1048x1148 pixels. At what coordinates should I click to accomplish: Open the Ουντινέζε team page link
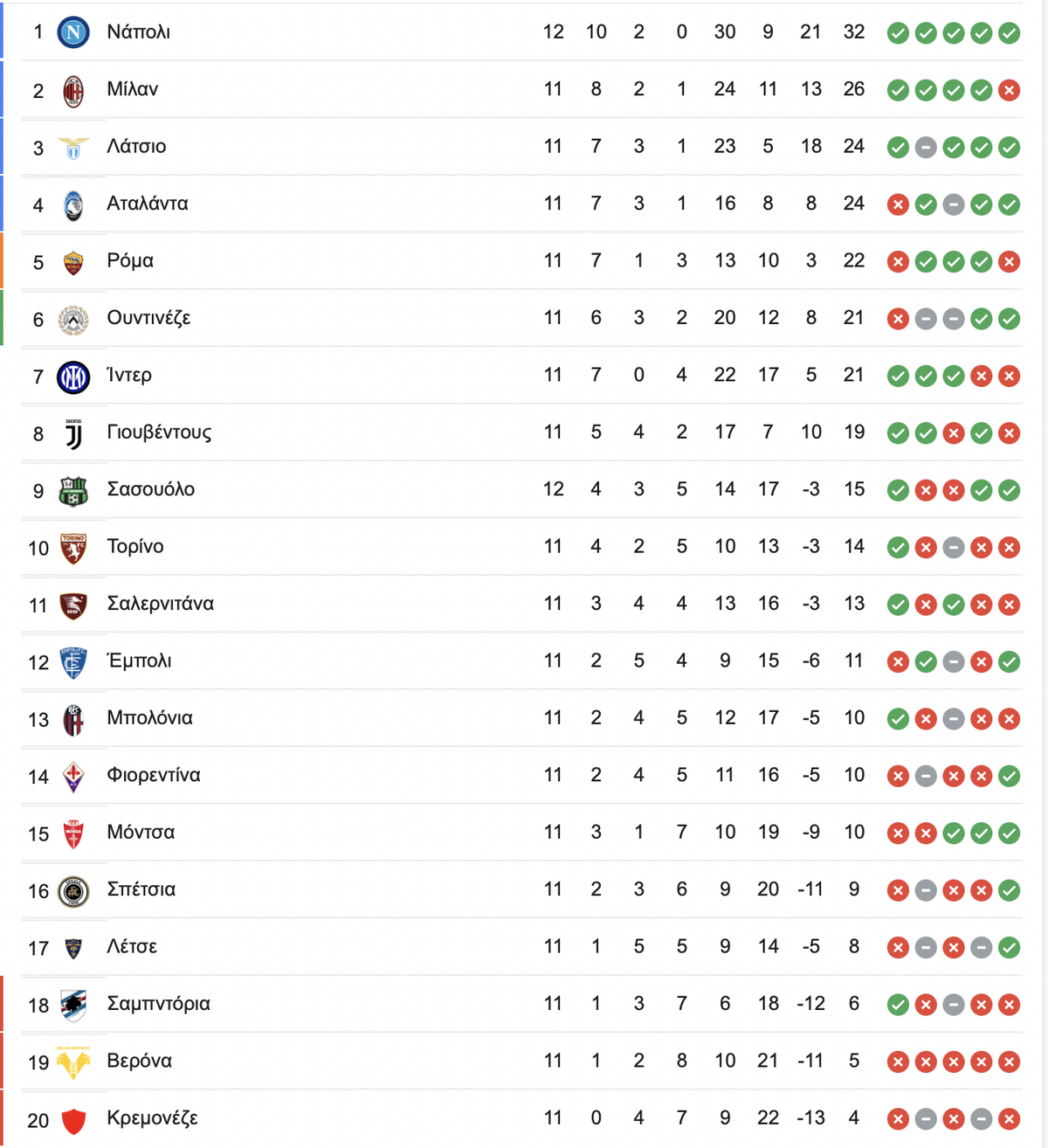click(148, 318)
